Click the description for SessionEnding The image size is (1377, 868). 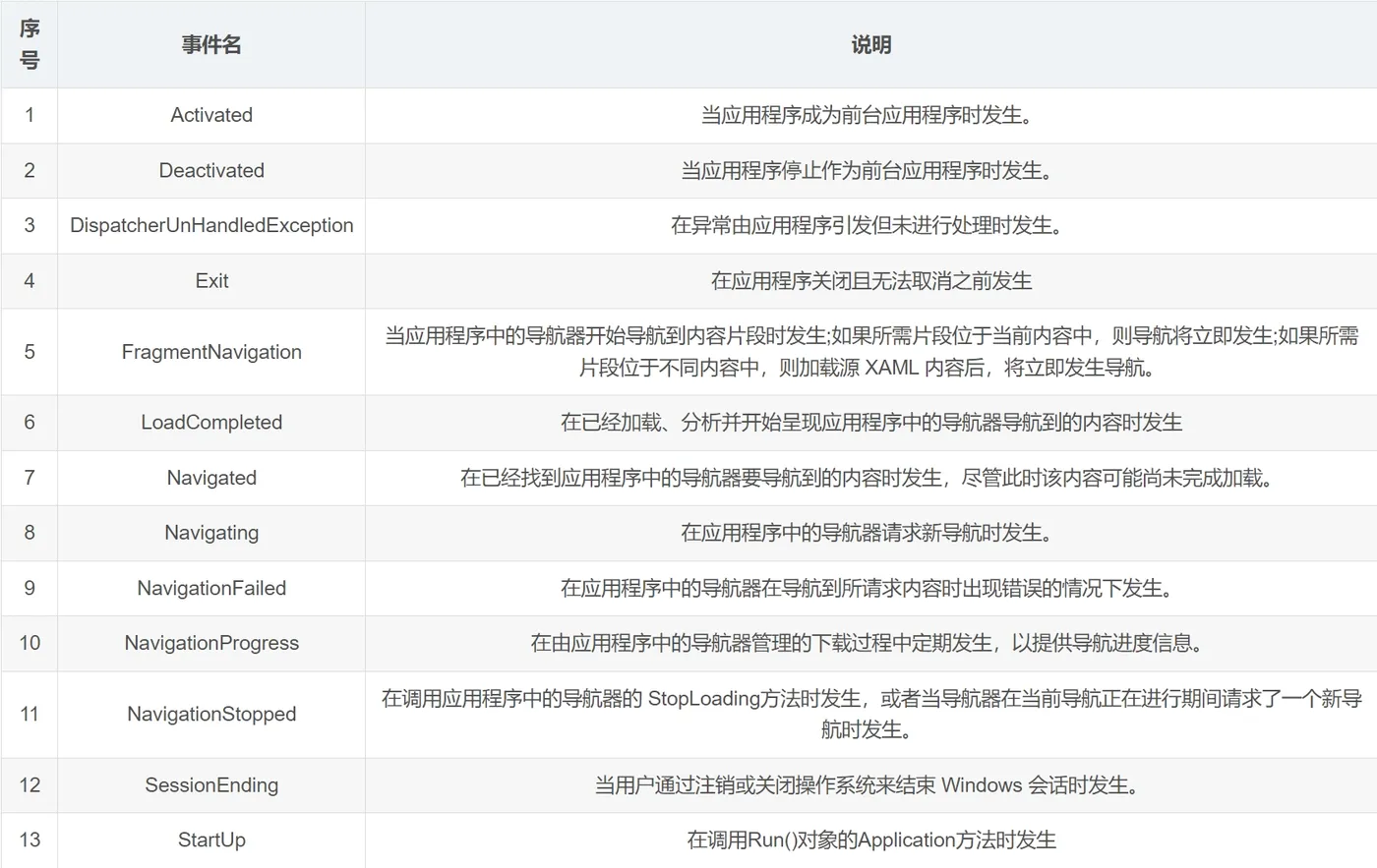[x=870, y=784]
